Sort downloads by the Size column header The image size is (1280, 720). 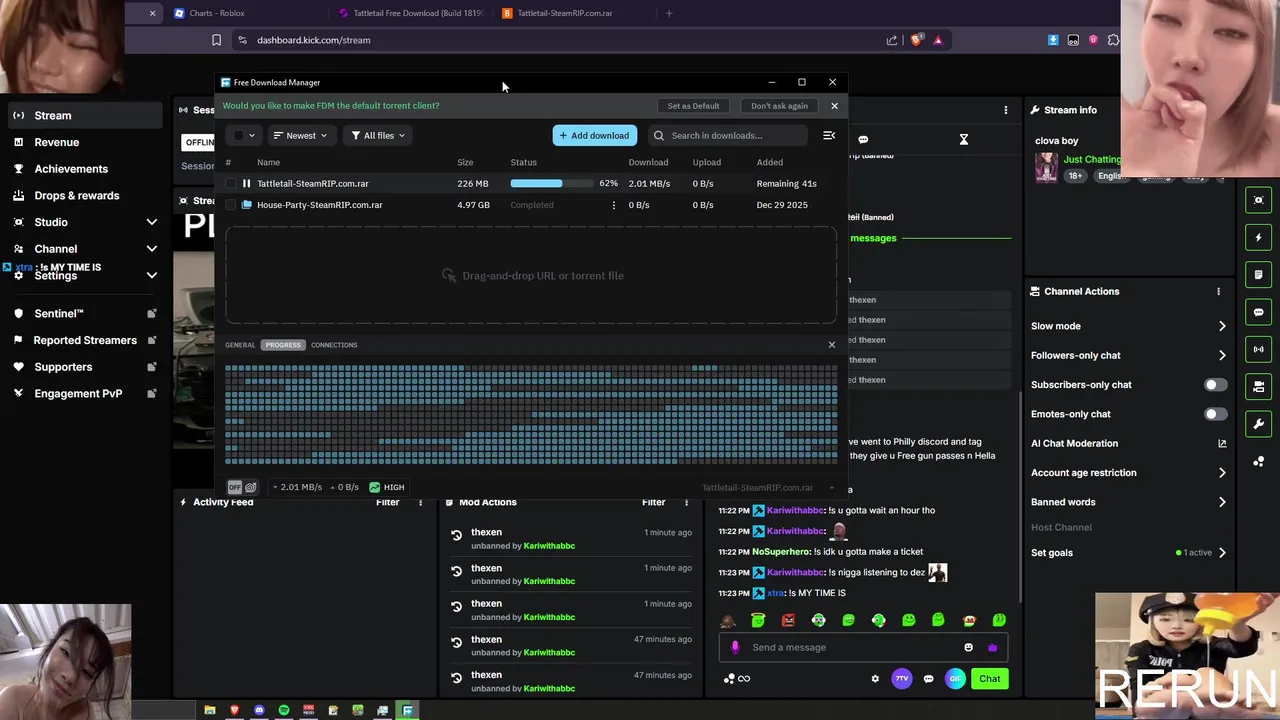(465, 162)
